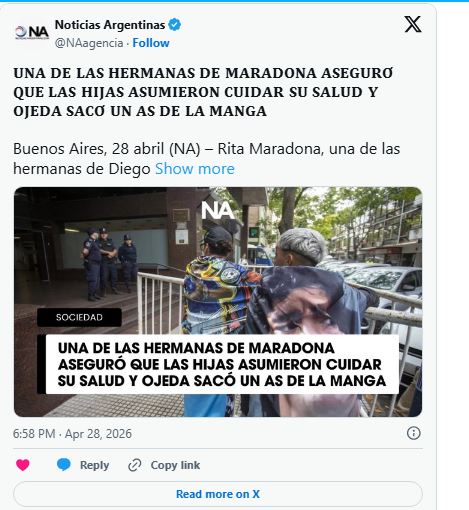Click the NA watermark on image
This screenshot has height=510, width=469.
pos(218,211)
